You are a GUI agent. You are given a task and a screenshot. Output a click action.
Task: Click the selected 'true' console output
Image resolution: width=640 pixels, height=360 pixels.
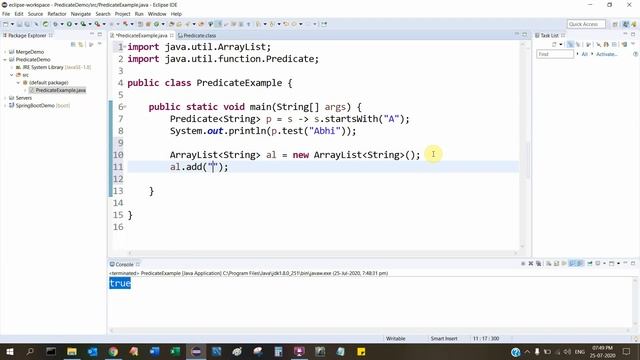coord(120,283)
